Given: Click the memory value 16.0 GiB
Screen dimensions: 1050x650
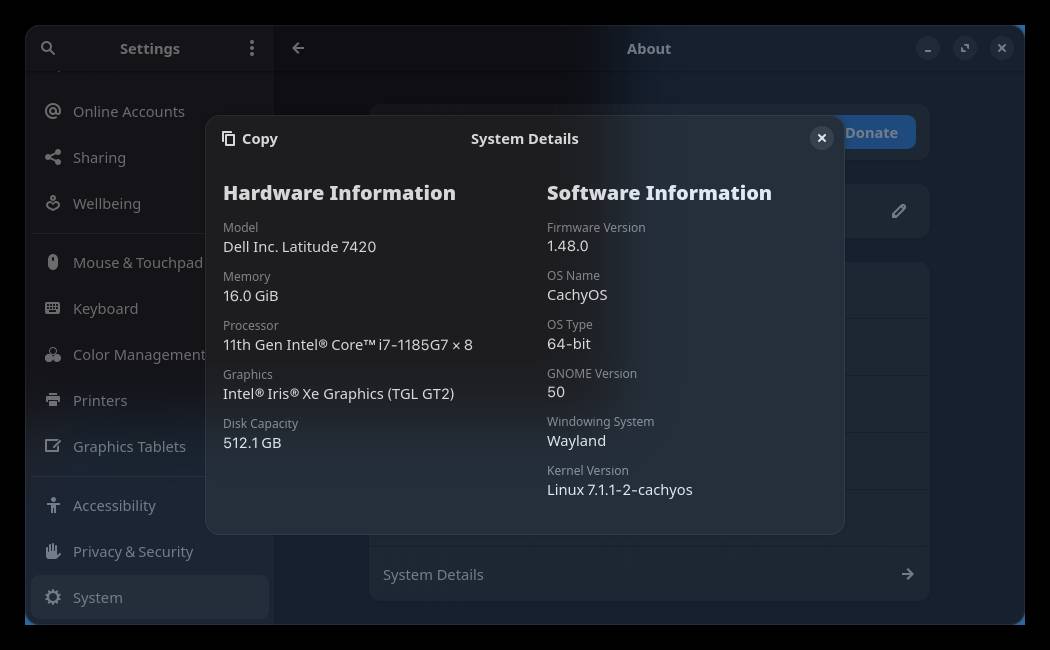Looking at the screenshot, I should click(250, 296).
